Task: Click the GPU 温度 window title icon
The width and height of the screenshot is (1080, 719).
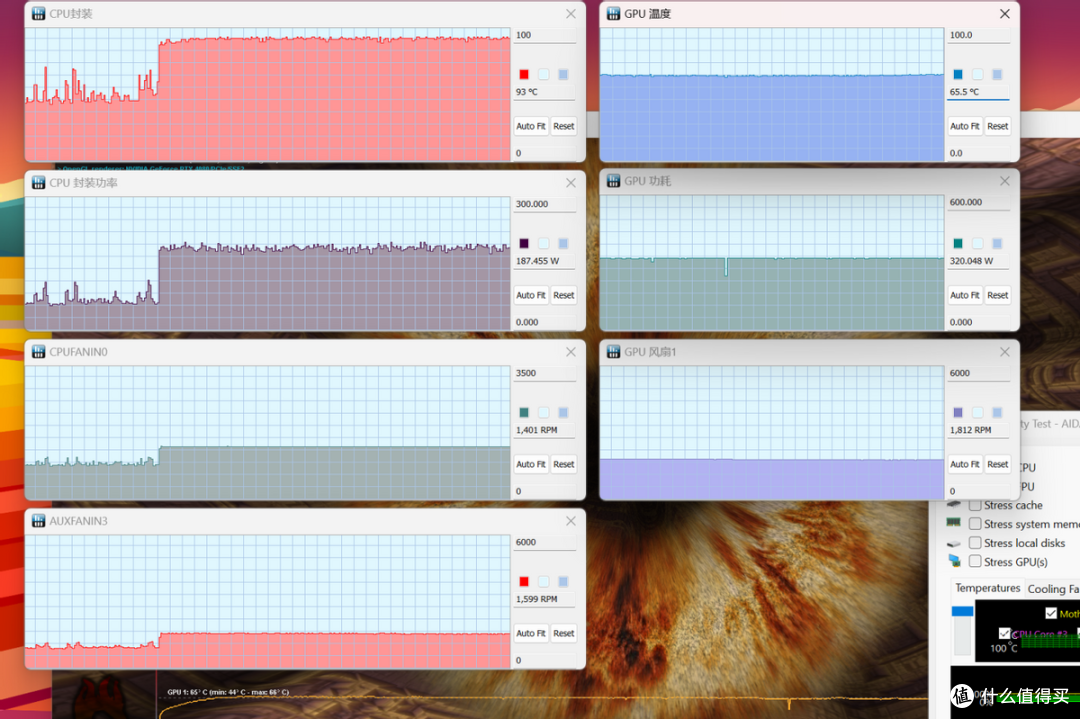Action: point(613,14)
